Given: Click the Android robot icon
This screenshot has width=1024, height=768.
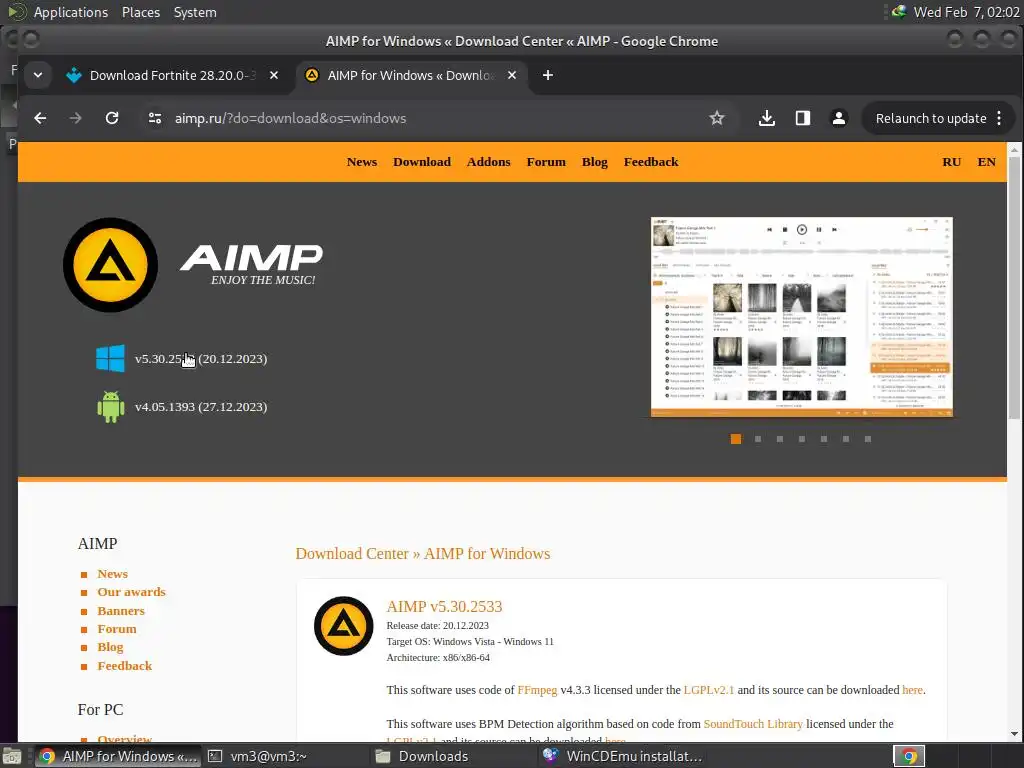Looking at the screenshot, I should [110, 407].
